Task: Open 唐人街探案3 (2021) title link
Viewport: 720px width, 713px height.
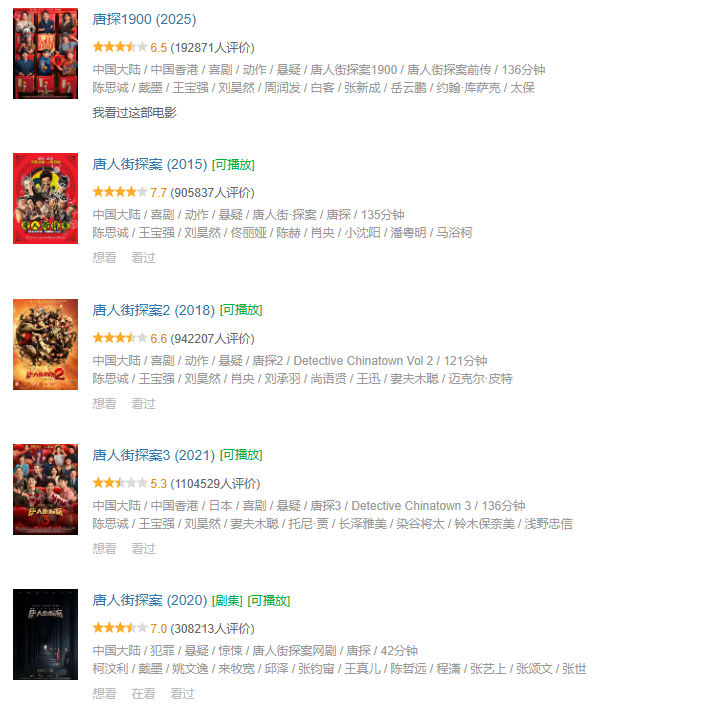Action: pyautogui.click(x=153, y=455)
